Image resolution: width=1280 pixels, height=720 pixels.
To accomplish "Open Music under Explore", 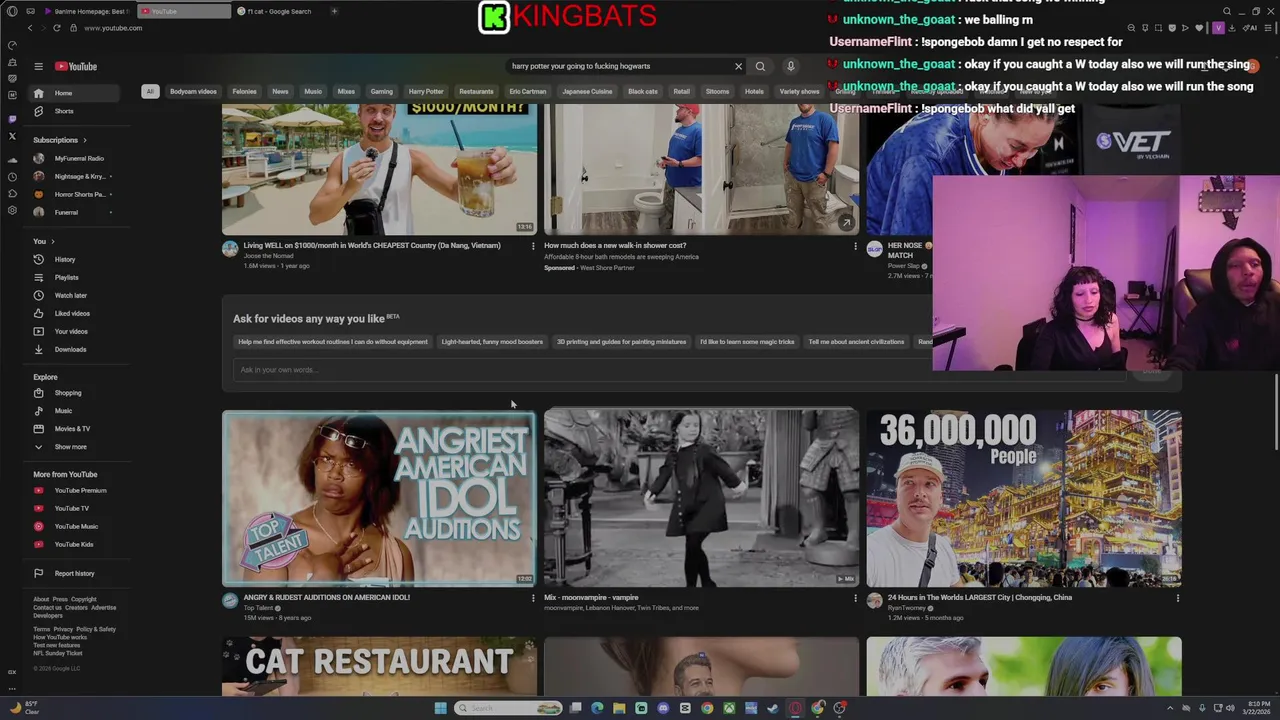I will click(76, 411).
